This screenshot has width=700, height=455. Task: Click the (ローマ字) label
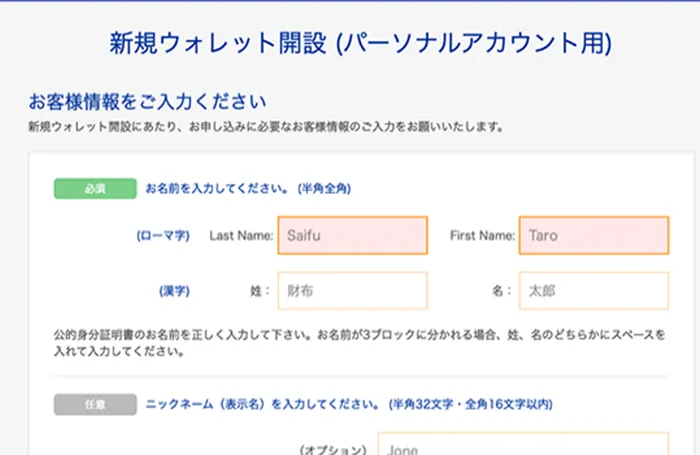[x=163, y=235]
